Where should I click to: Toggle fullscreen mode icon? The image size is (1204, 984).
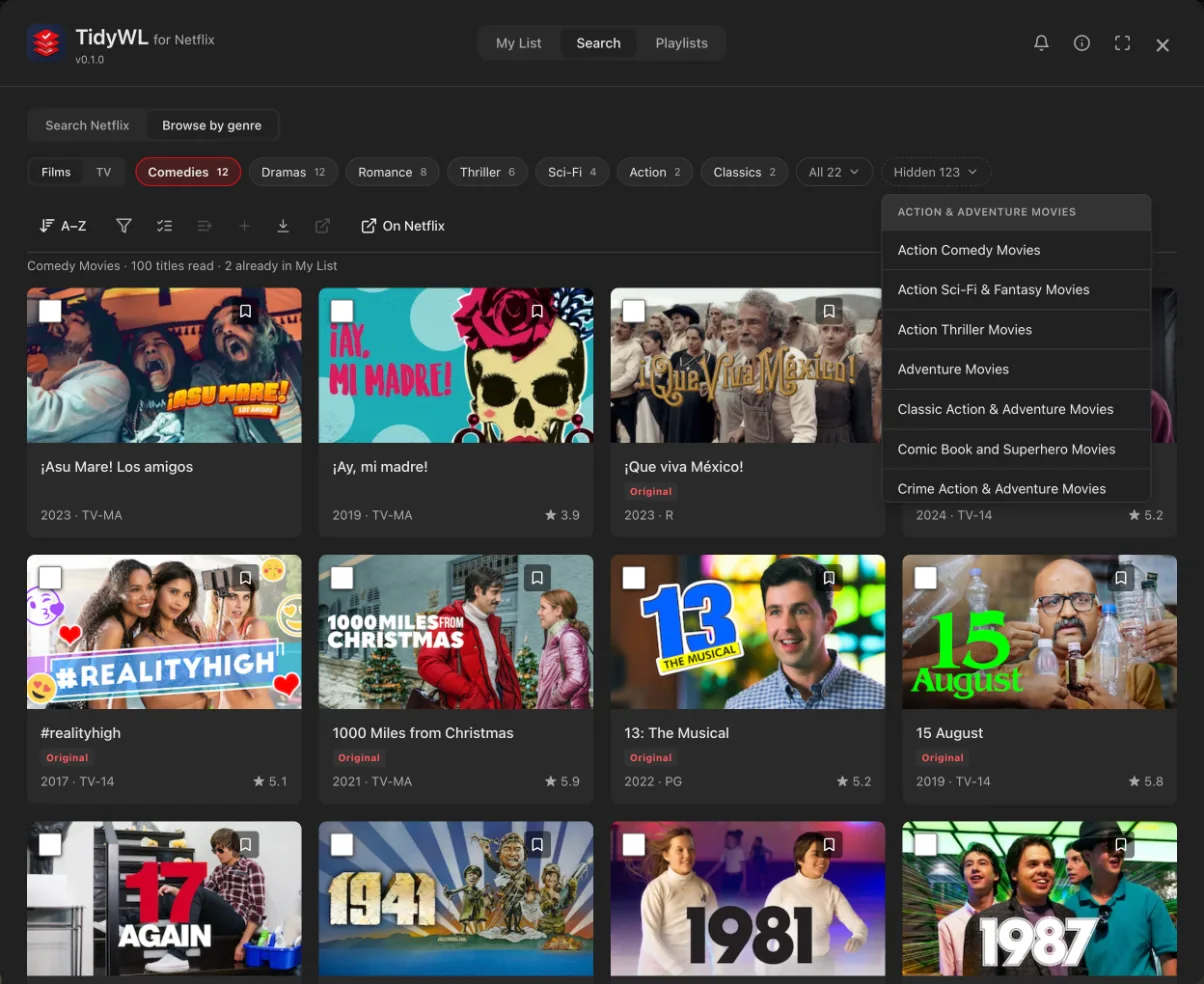(x=1122, y=43)
